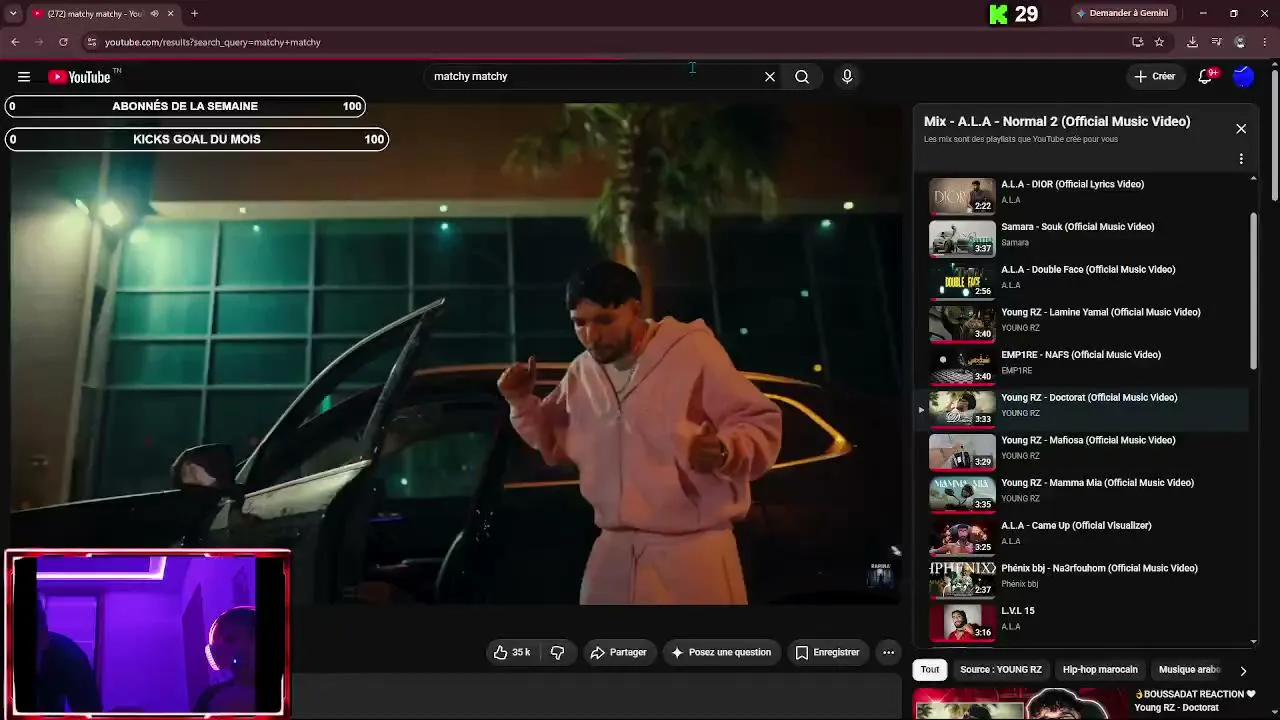This screenshot has height=720, width=1280.
Task: Close the matchy matchy YouTube tab
Action: 170,14
